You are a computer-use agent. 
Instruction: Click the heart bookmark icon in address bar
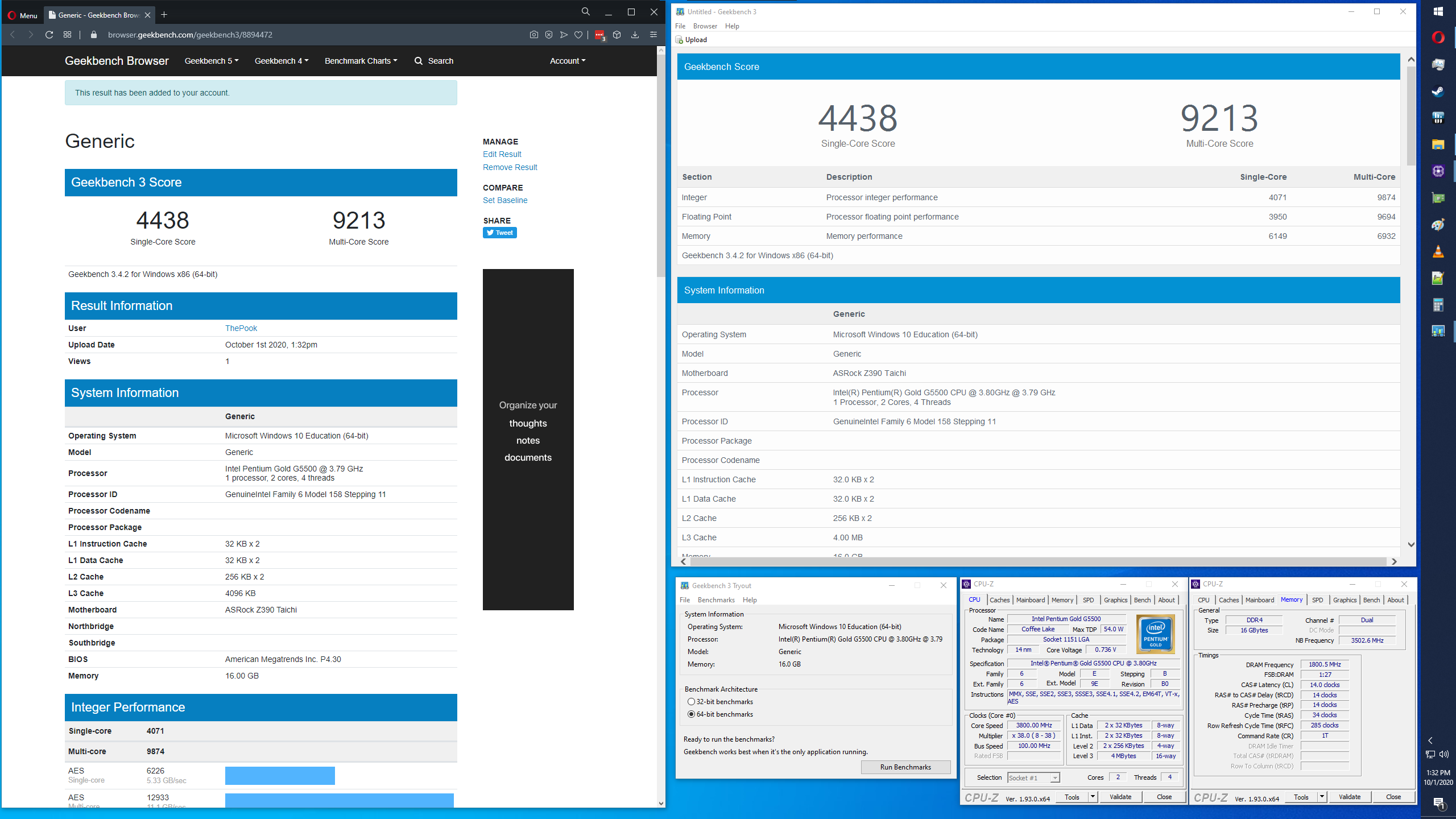(578, 35)
